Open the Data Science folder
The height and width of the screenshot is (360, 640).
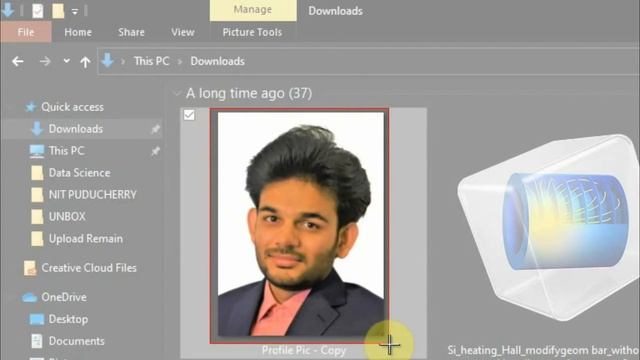pyautogui.click(x=79, y=173)
